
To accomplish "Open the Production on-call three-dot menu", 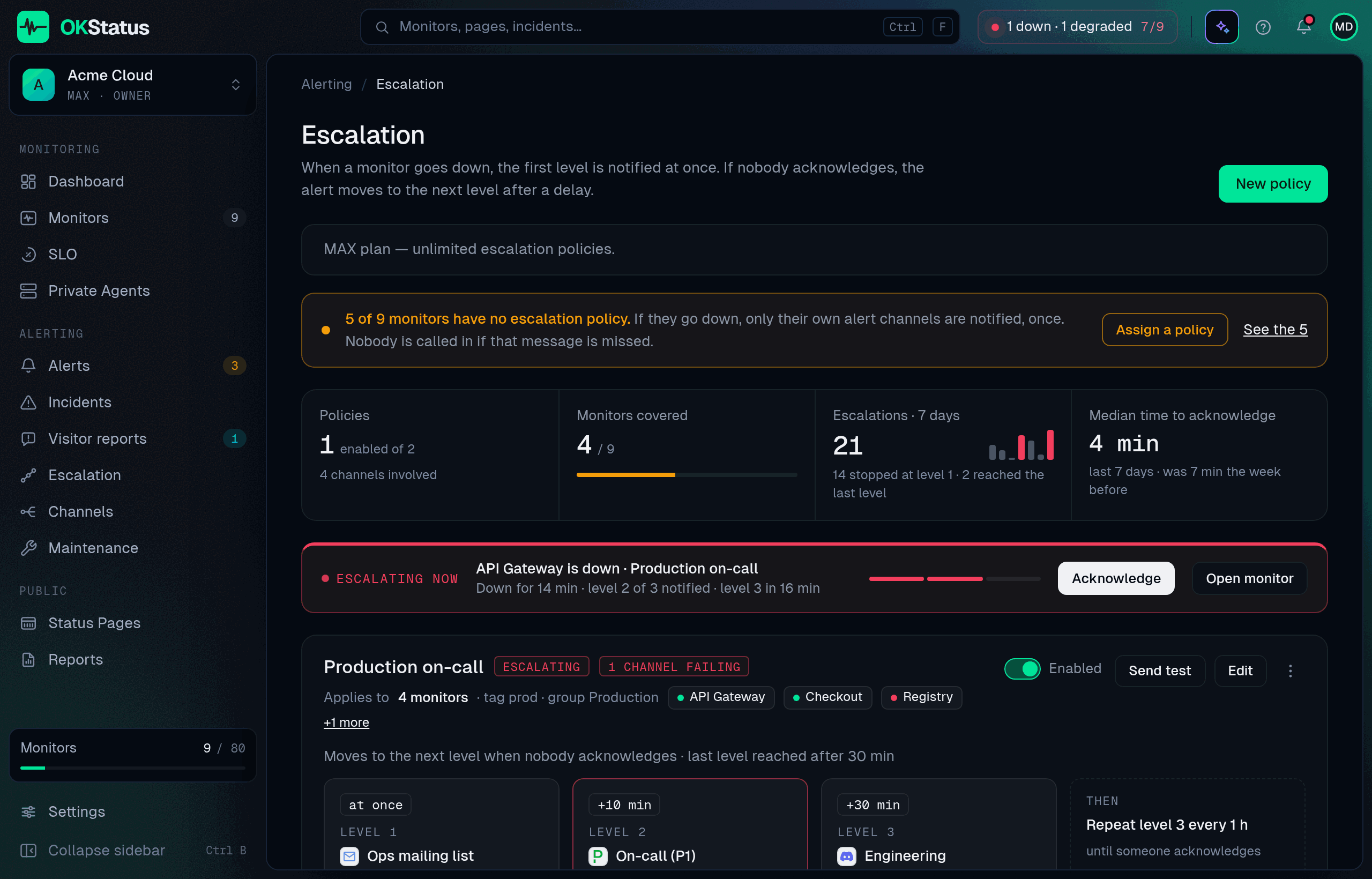I will [1290, 671].
